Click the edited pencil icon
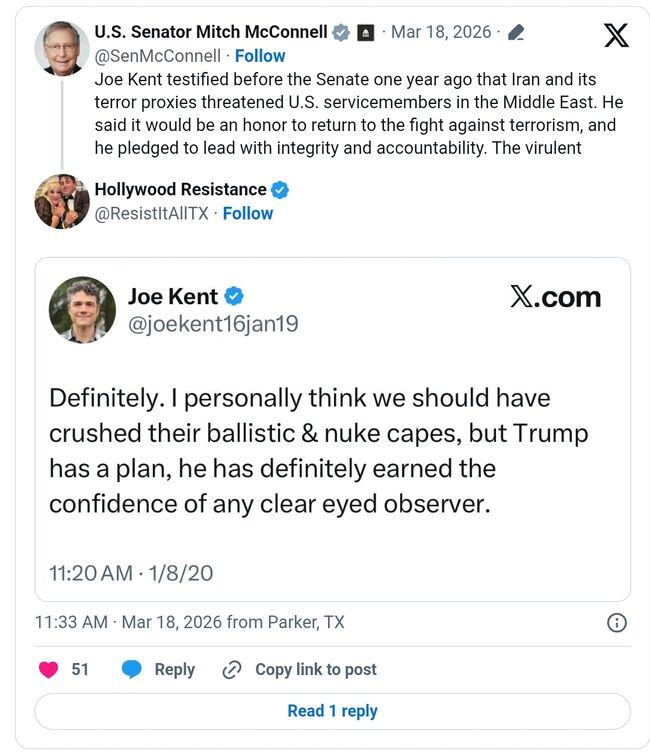Image resolution: width=650 pixels, height=755 pixels. [x=516, y=33]
